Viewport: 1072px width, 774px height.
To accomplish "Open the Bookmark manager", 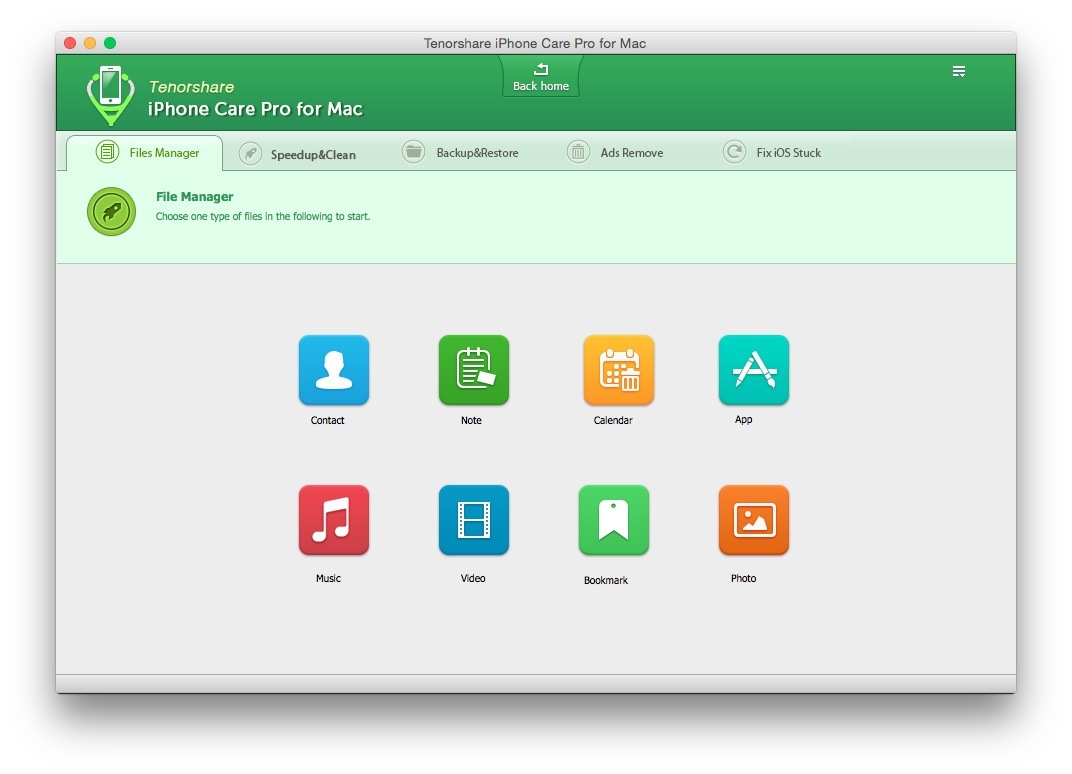I will (613, 519).
